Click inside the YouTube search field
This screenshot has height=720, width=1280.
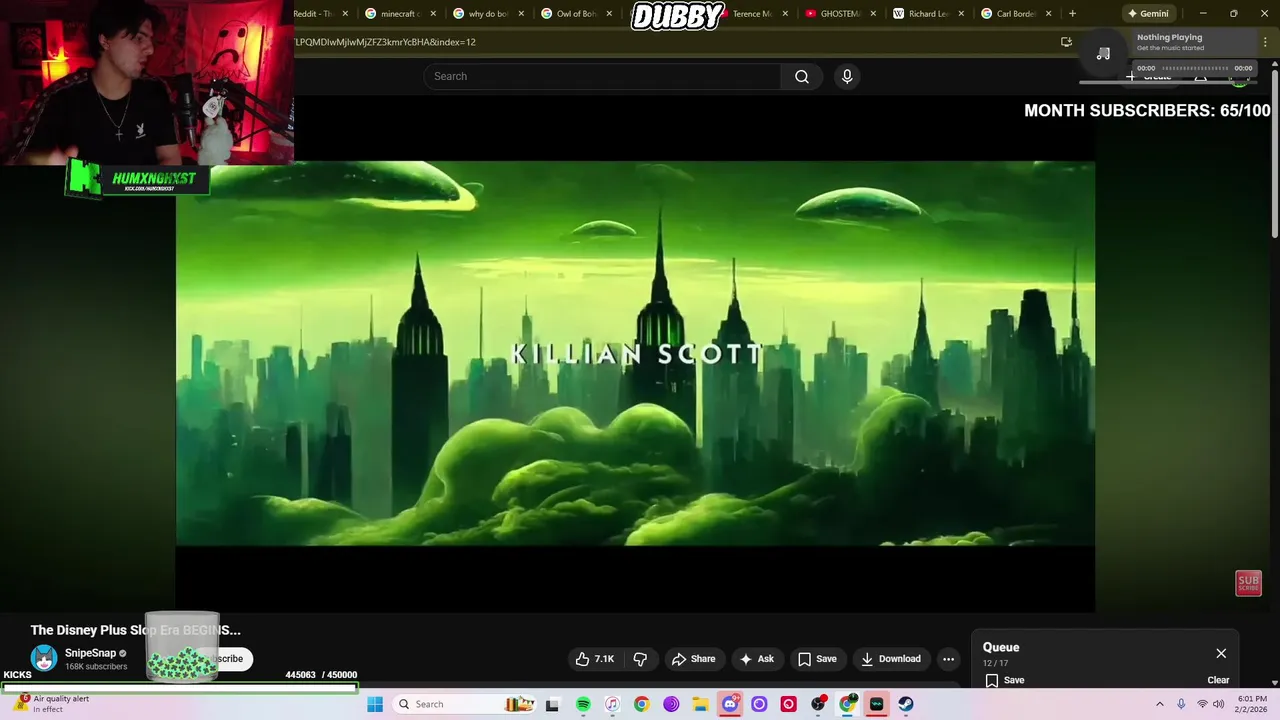[602, 76]
